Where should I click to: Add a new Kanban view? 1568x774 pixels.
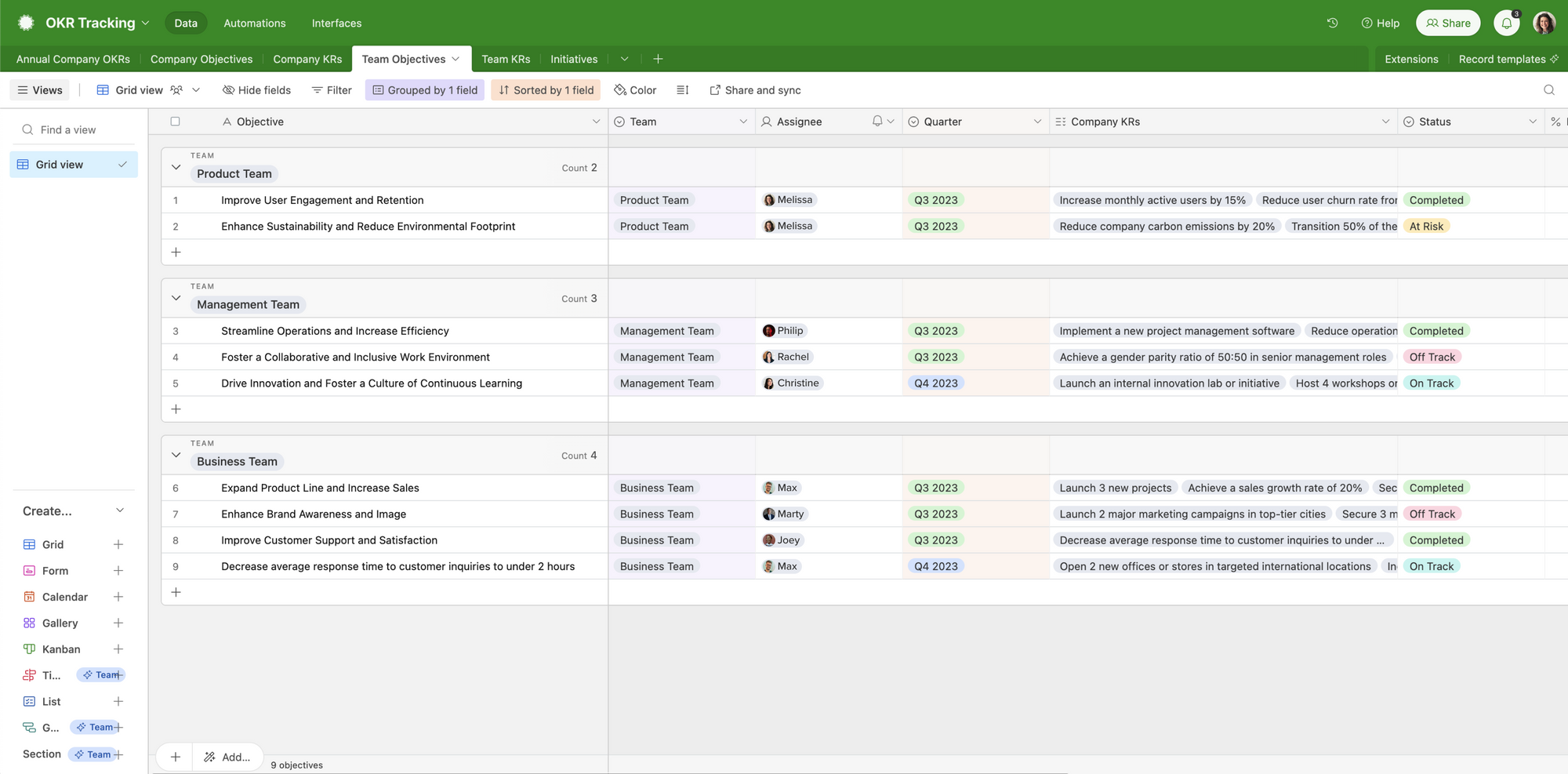click(118, 649)
